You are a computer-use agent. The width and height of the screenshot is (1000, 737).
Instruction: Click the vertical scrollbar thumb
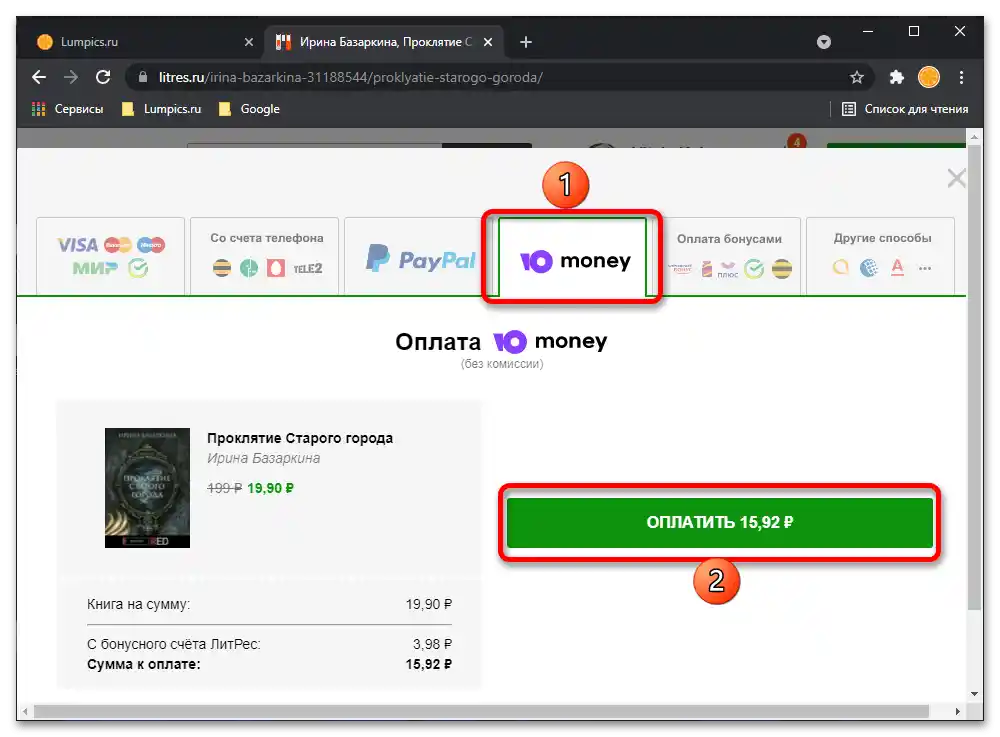point(974,376)
